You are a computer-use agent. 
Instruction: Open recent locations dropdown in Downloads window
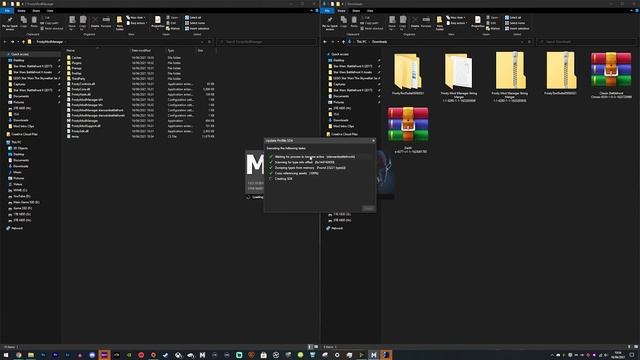(338, 42)
